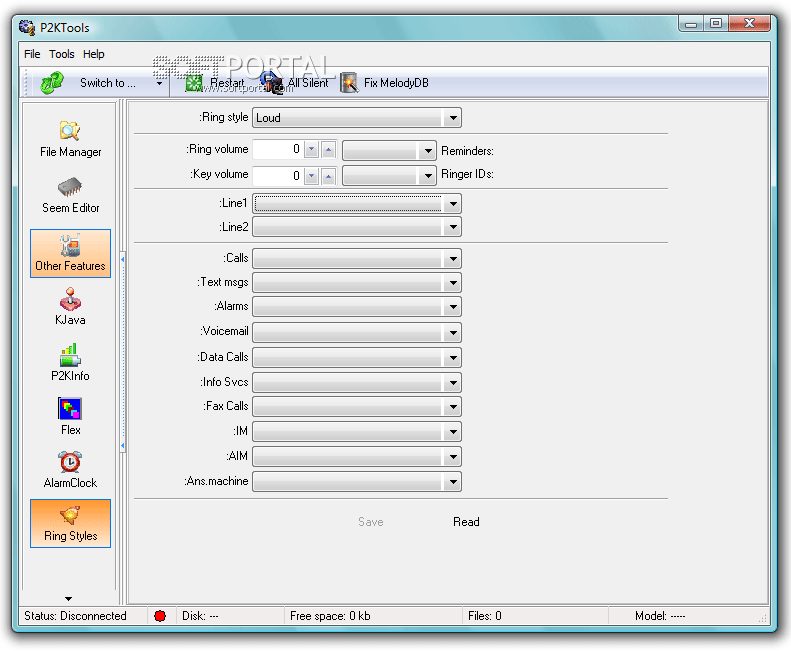Image resolution: width=791 pixels, height=651 pixels.
Task: Click the Files: 0 status entry
Action: [x=484, y=616]
